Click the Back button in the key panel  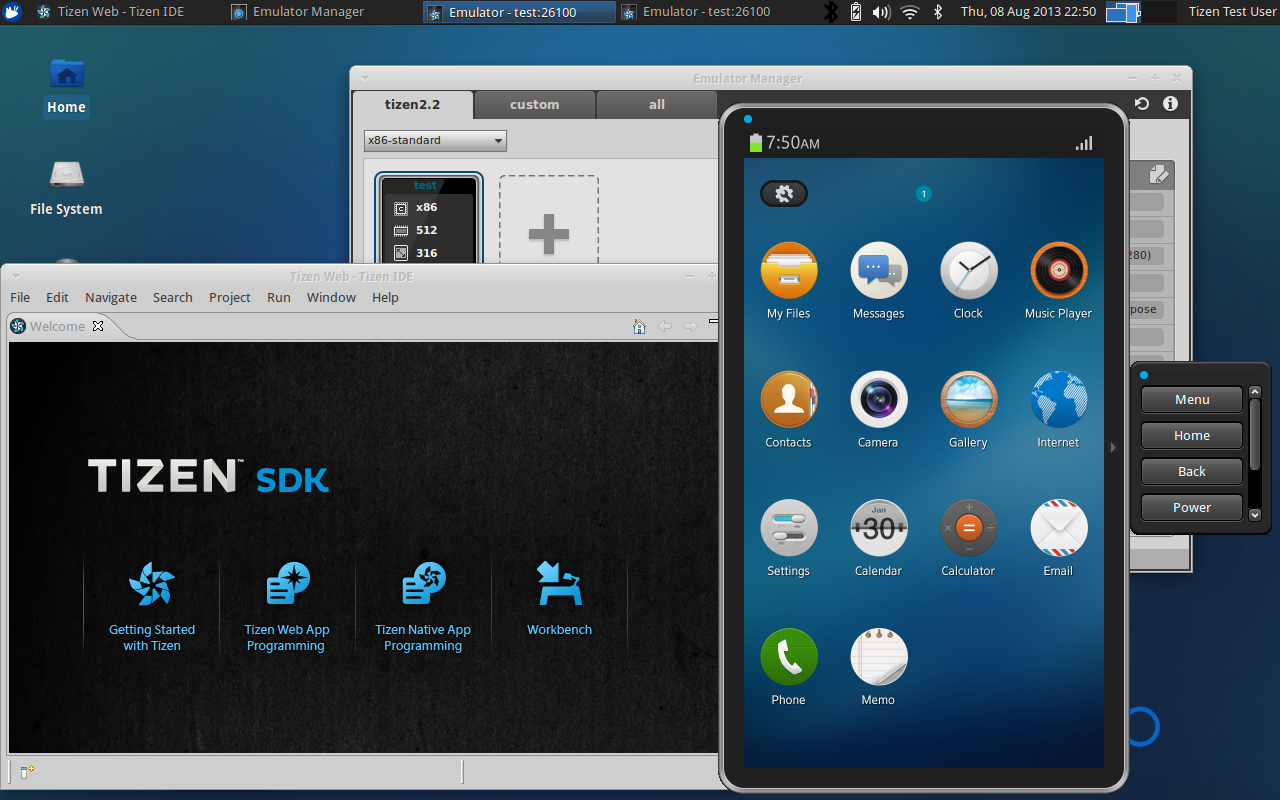pos(1192,472)
